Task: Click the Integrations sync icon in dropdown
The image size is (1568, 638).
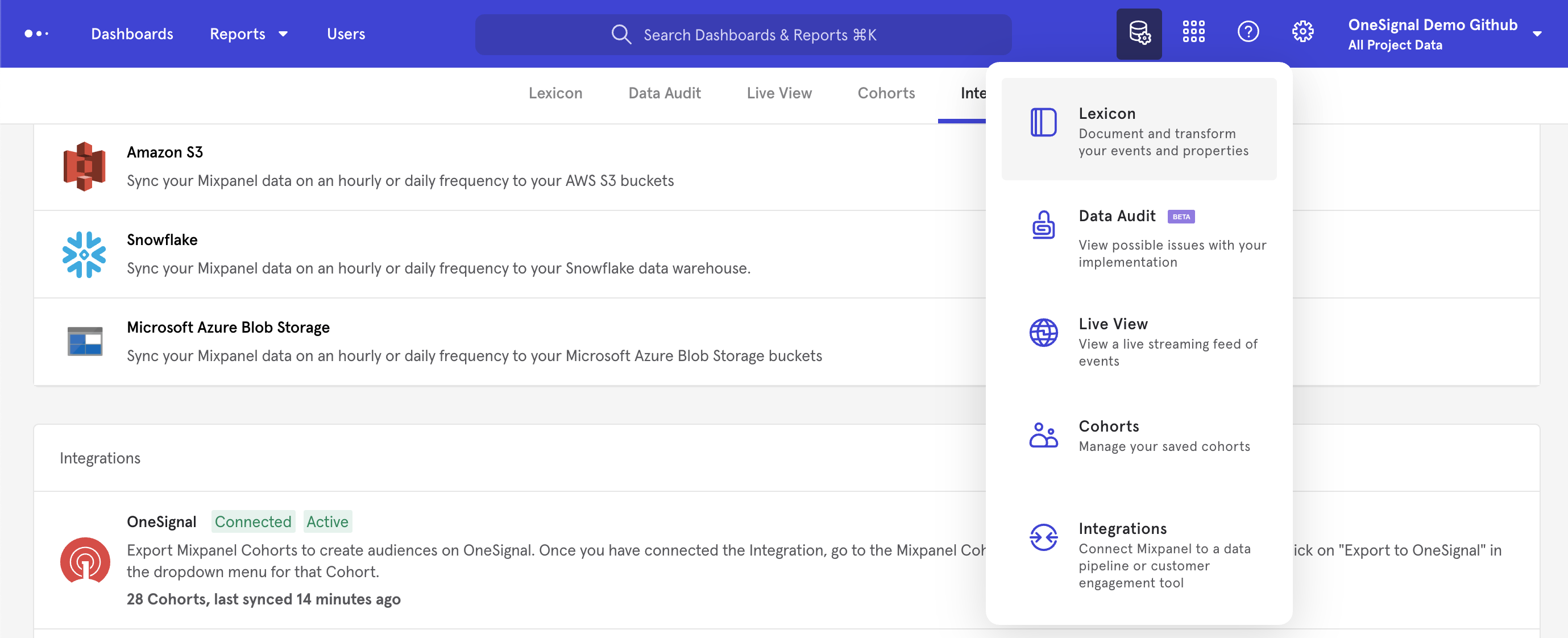Action: coord(1043,537)
